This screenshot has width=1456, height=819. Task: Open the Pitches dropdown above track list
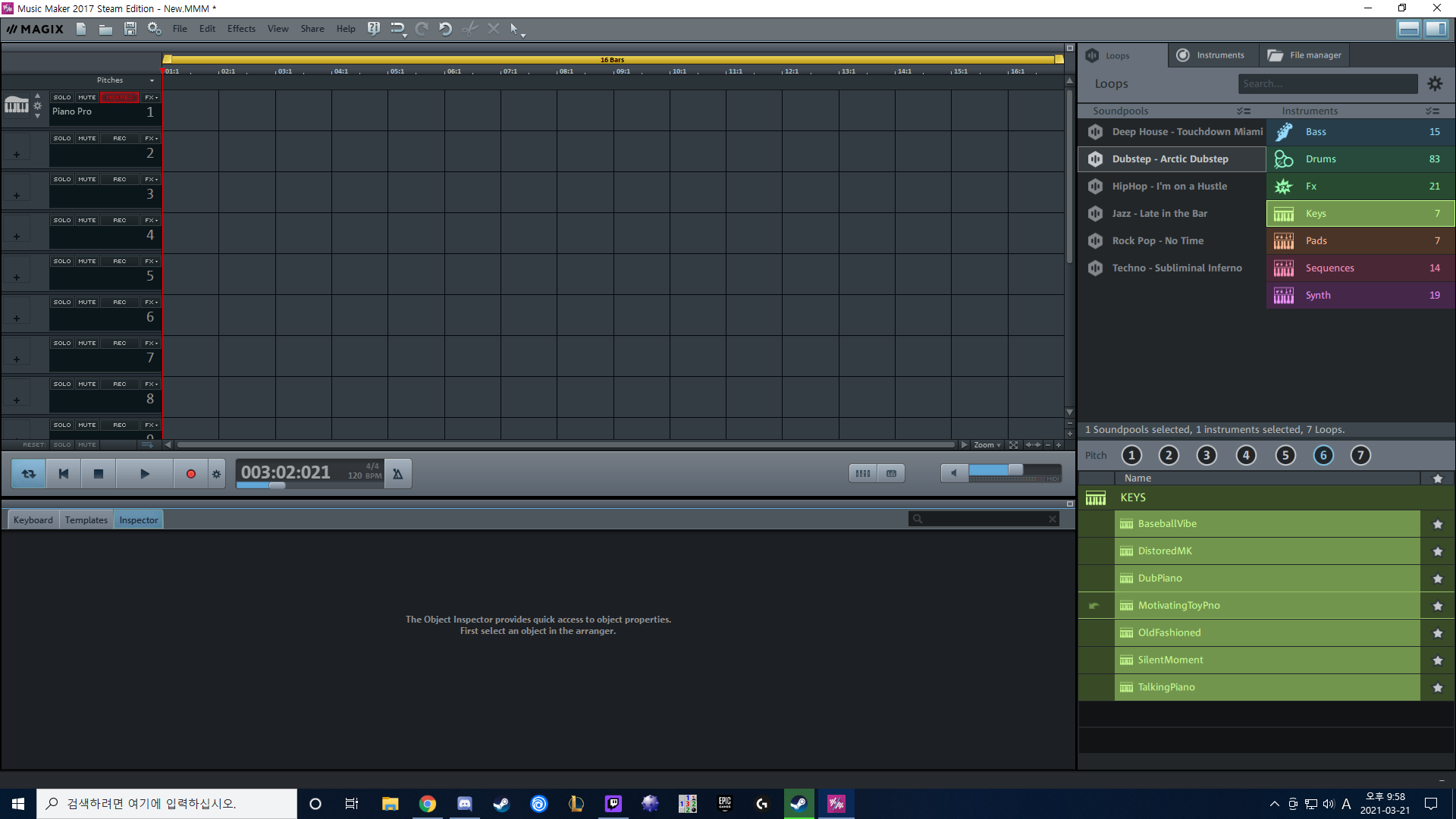pos(152,80)
